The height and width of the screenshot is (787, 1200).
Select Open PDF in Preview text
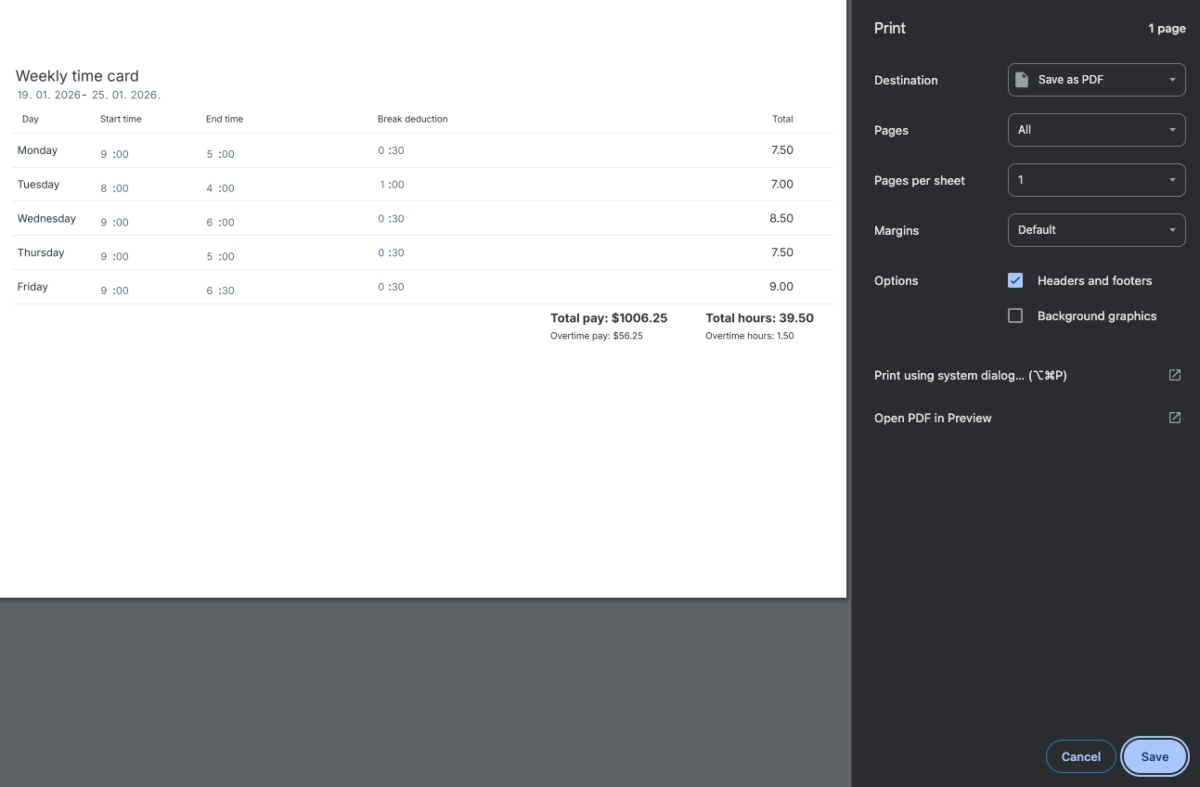(x=932, y=418)
